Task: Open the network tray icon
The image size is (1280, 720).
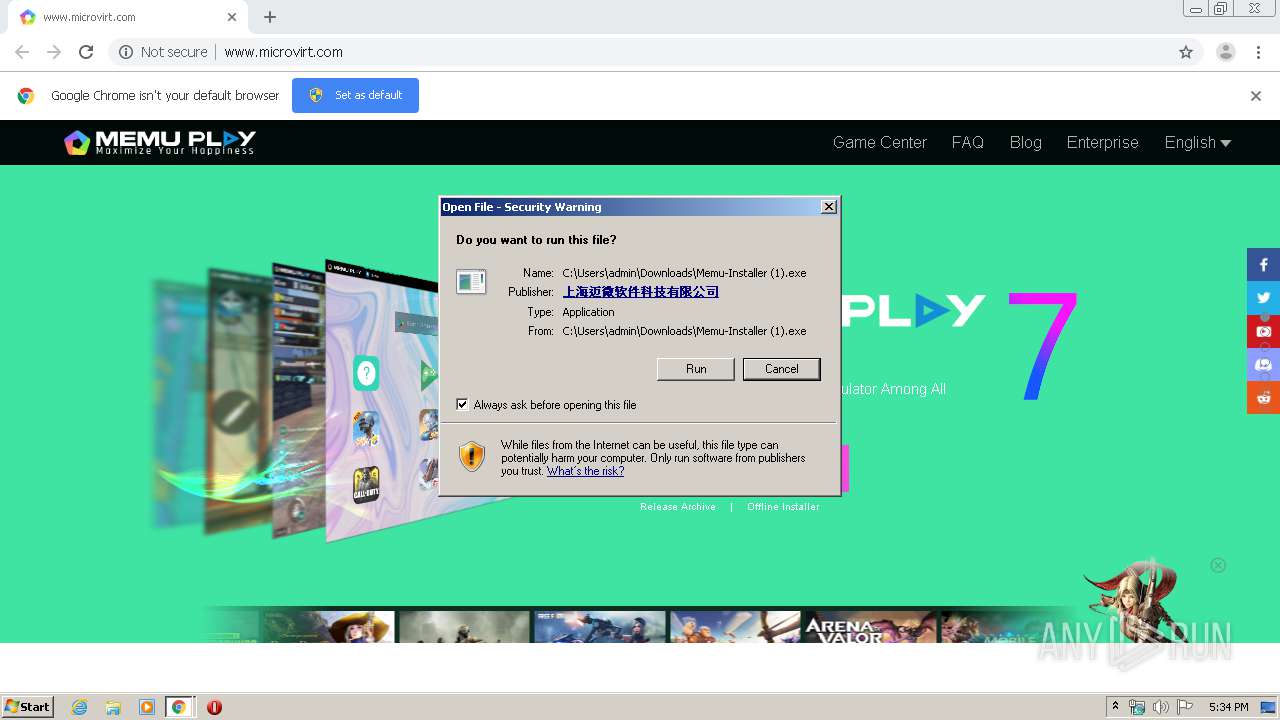Action: pos(1137,707)
